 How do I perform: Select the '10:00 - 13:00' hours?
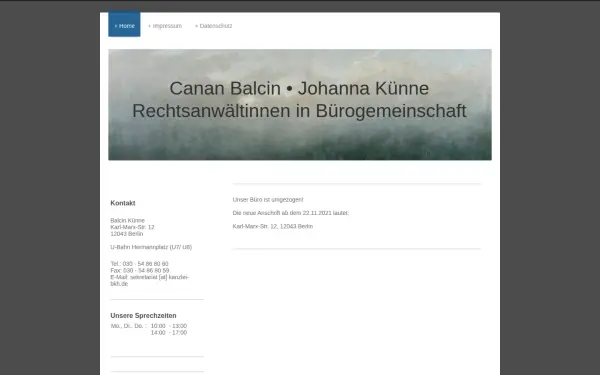pyautogui.click(x=169, y=326)
